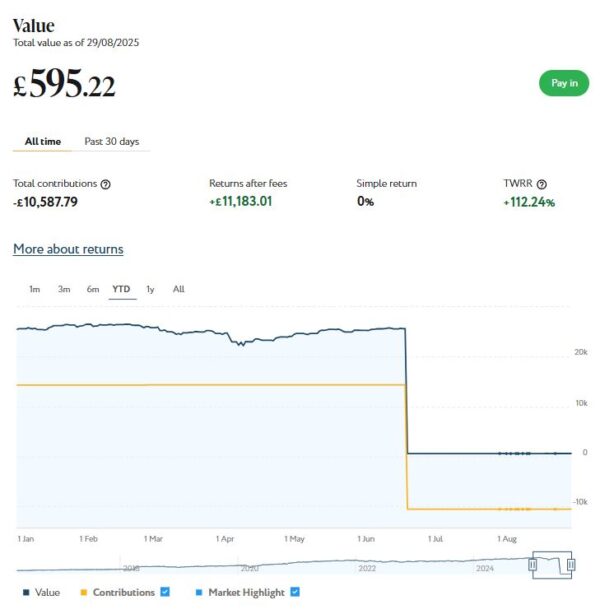Viewport: 600px width, 614px height.
Task: Toggle the Market Highlight checkbox
Action: 294,592
